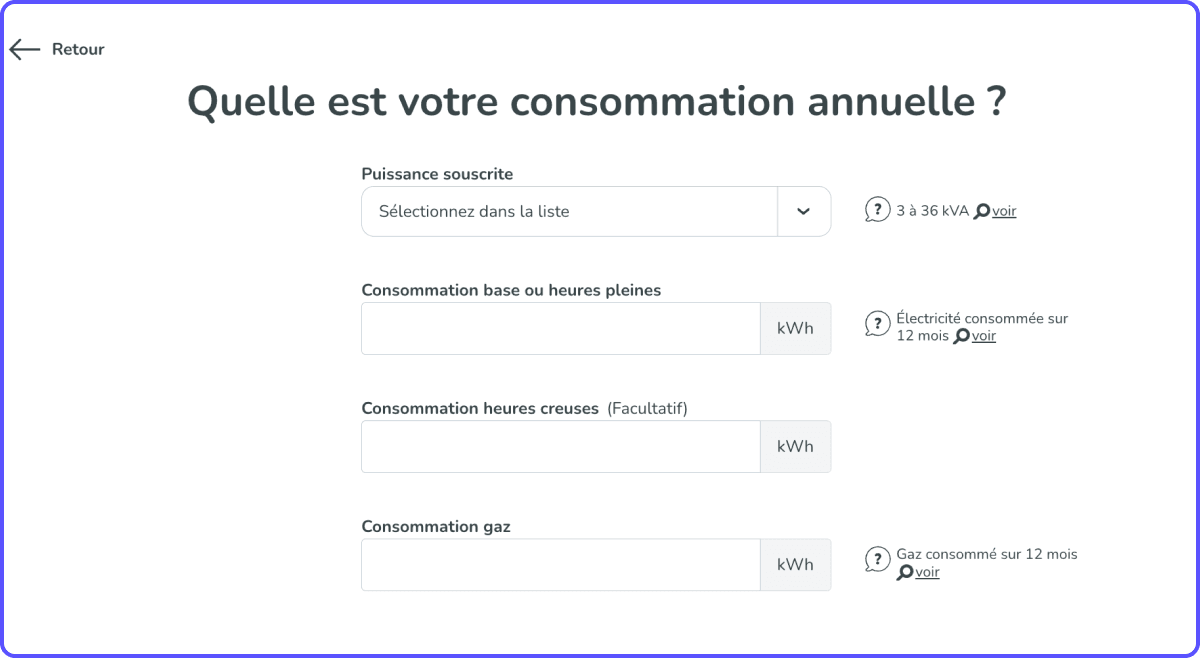The image size is (1200, 658).
Task: Open "voir" under the gas help text
Action: (926, 572)
